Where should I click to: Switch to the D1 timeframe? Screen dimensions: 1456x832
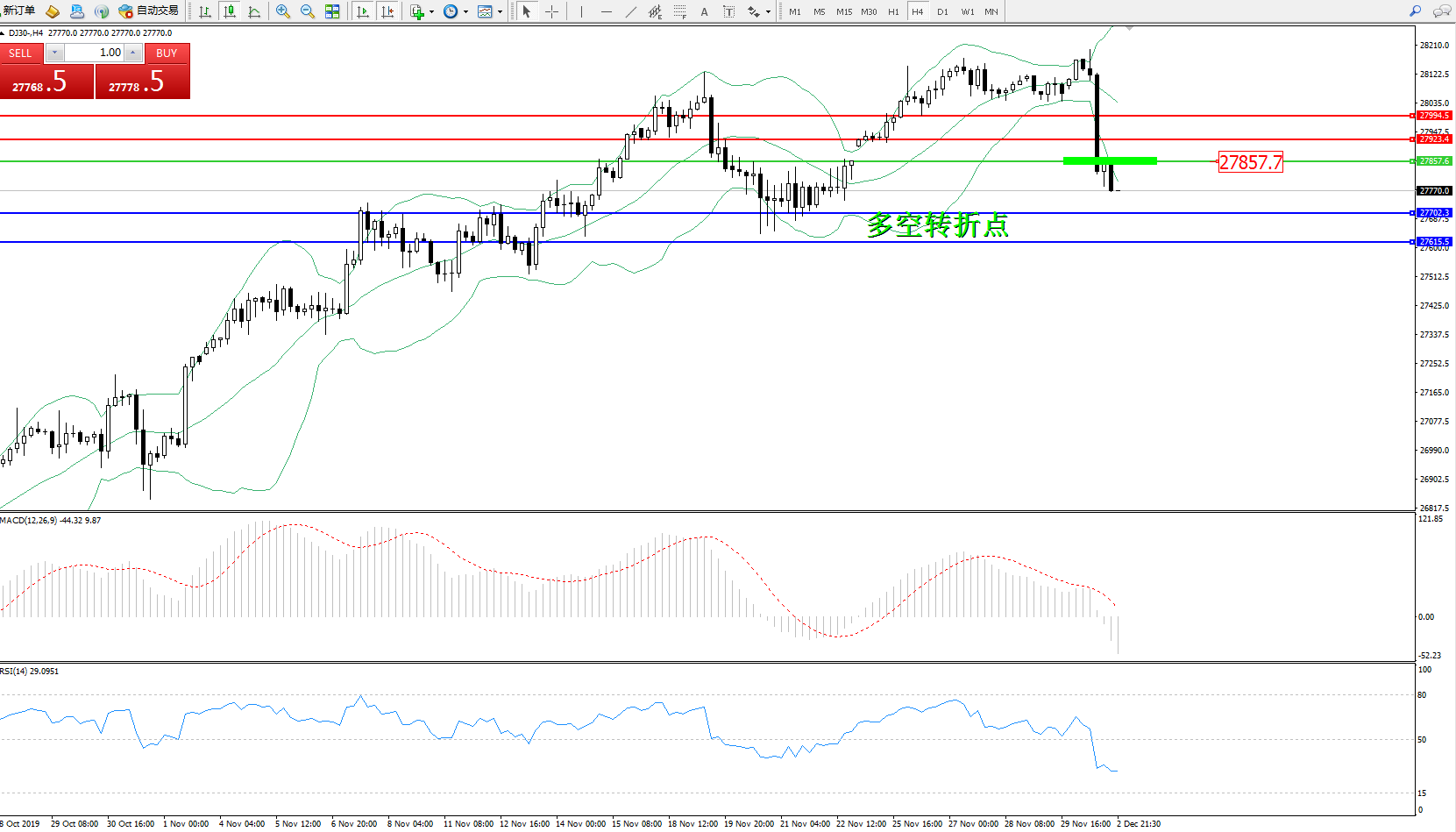tap(942, 11)
